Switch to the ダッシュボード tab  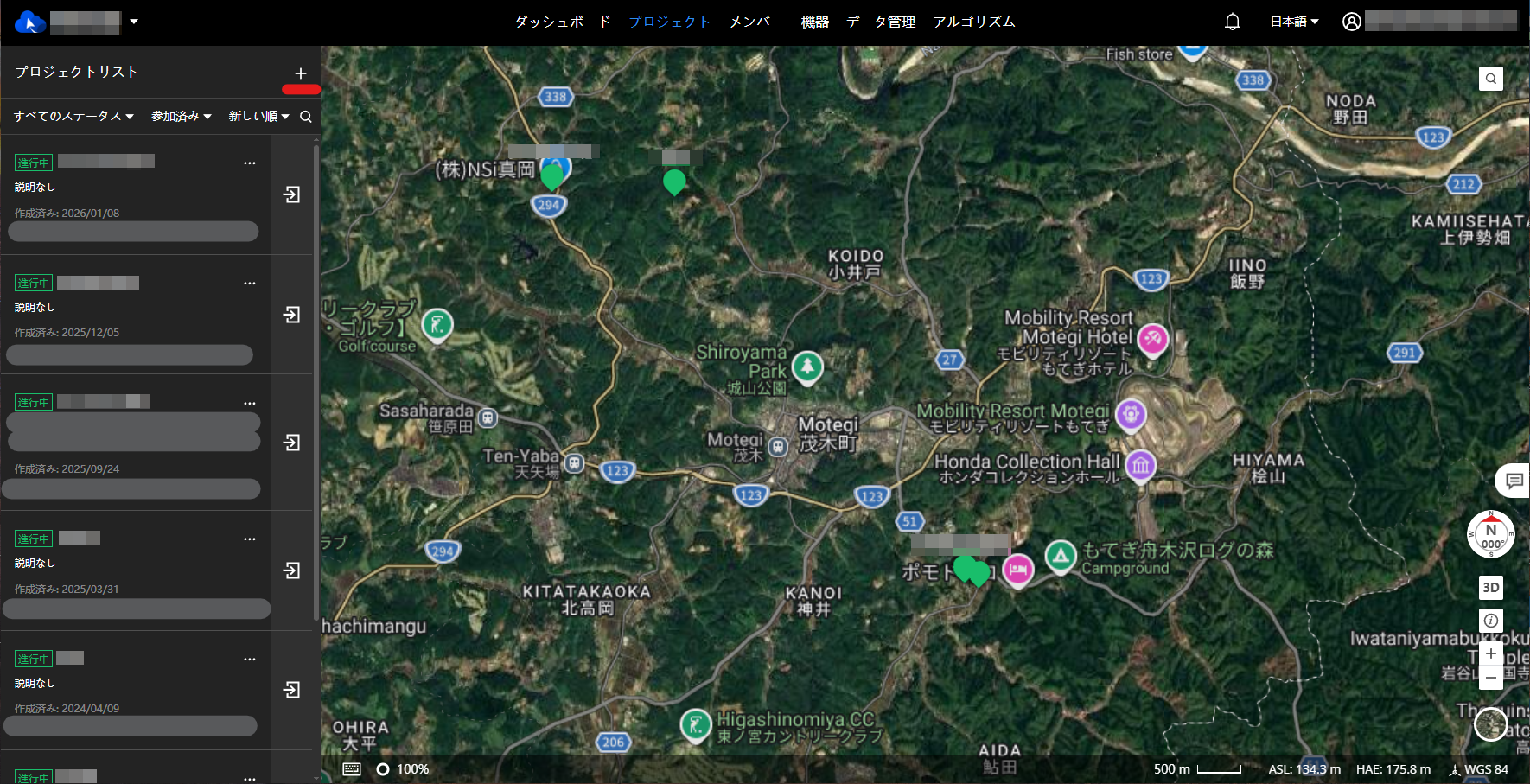click(563, 22)
